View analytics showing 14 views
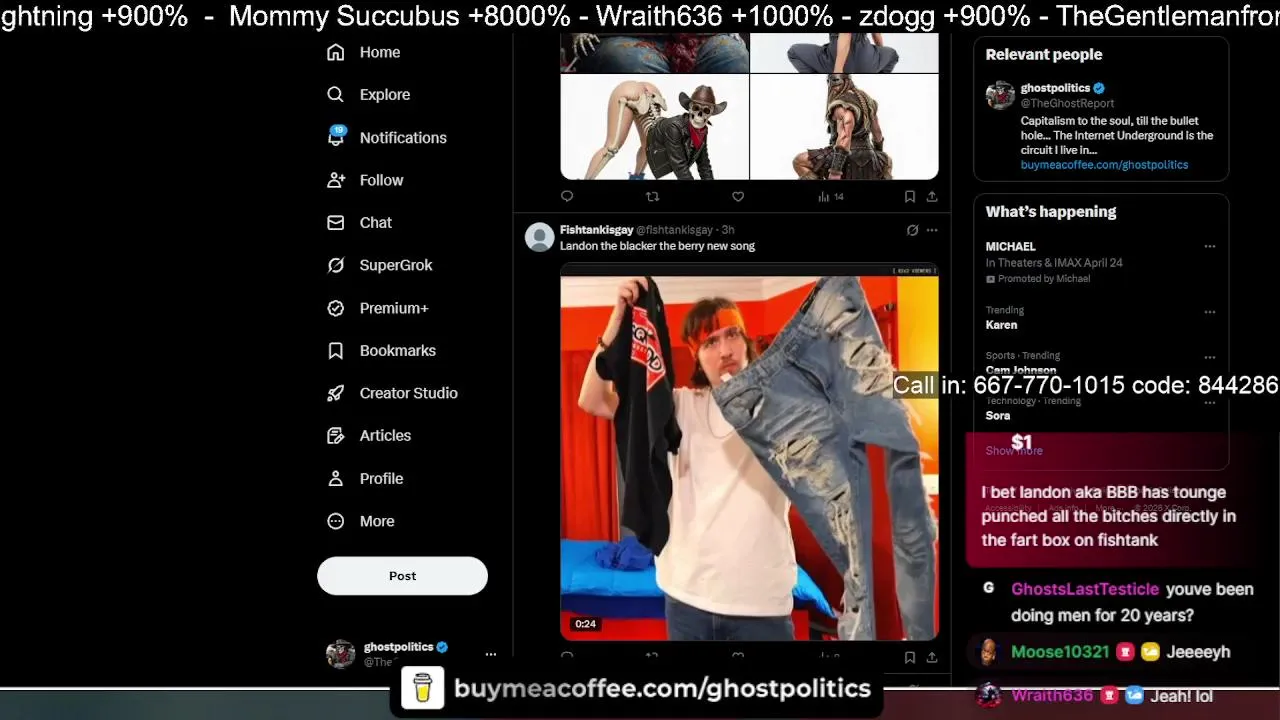Viewport: 1280px width, 720px height. click(831, 196)
